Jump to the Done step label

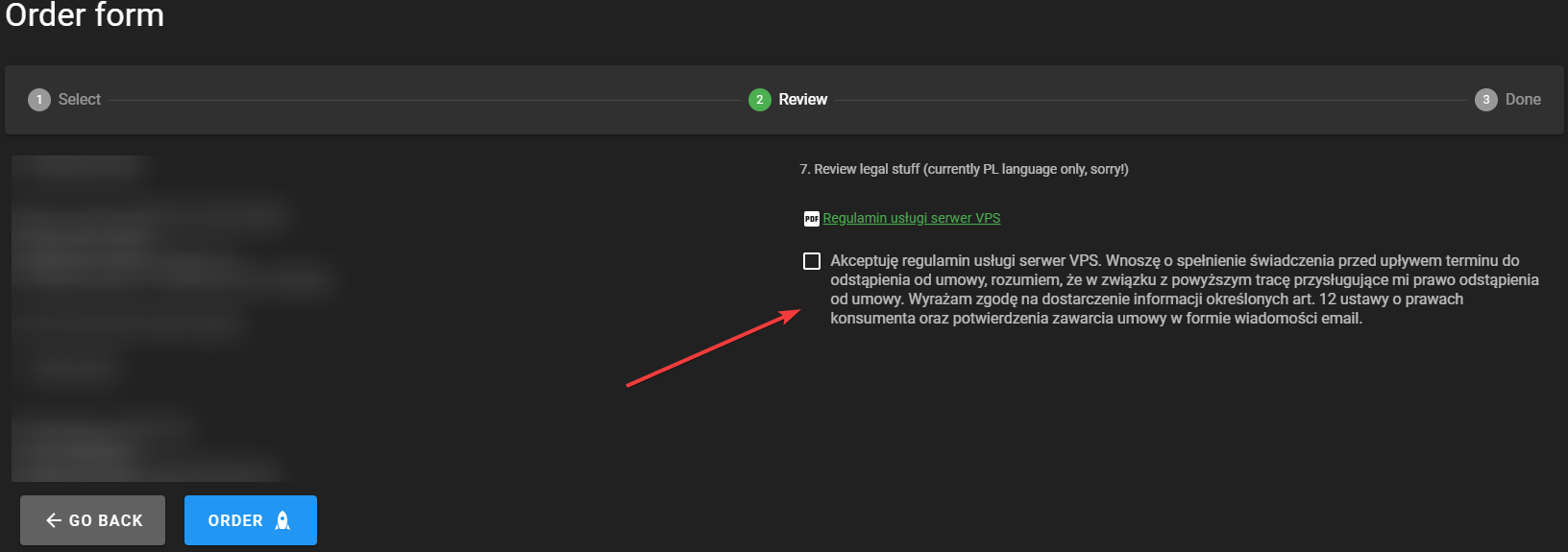coord(1522,100)
